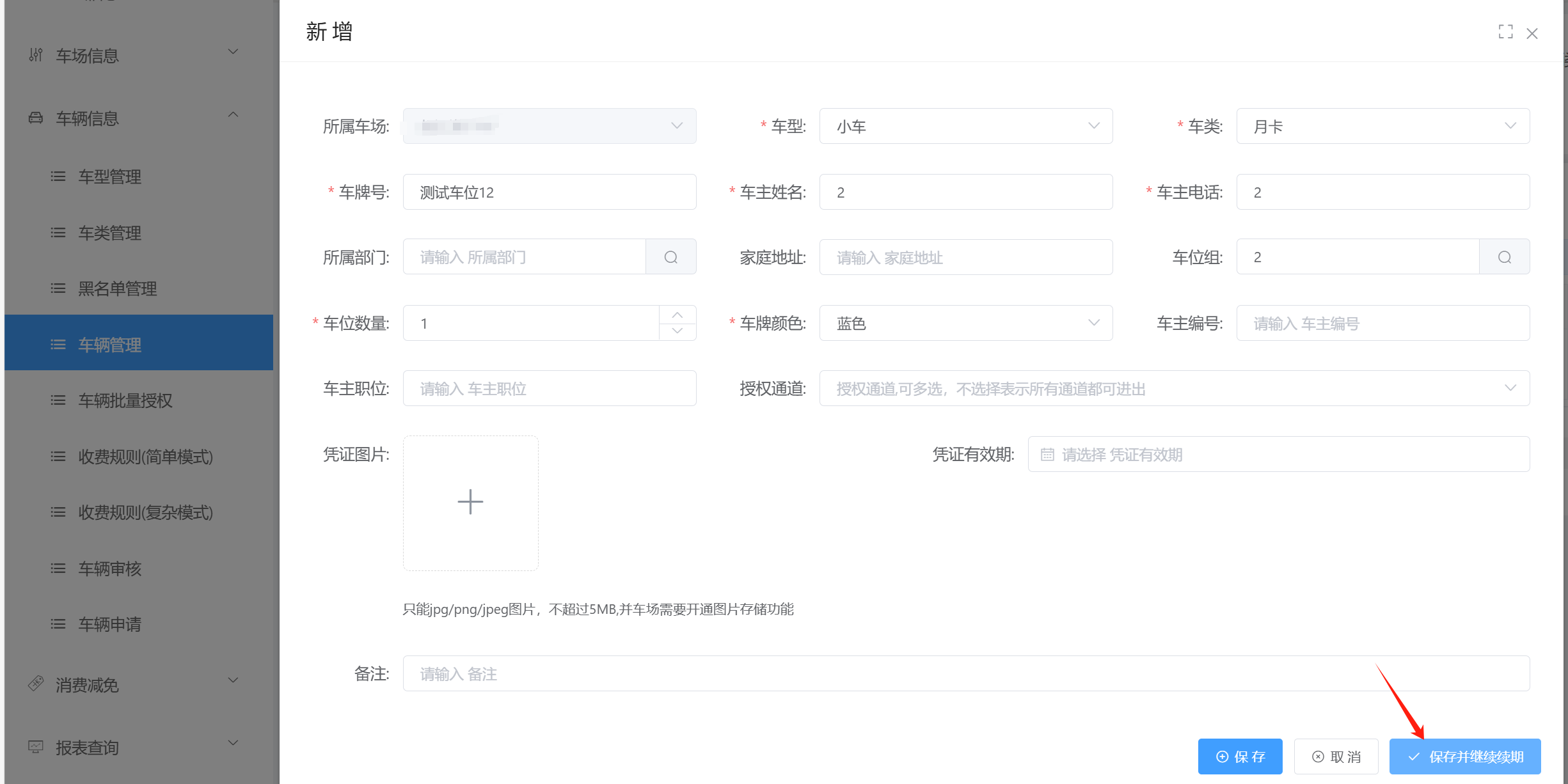Open 车辆申请 menu item
Viewport: 1568px width, 784px height.
139,624
